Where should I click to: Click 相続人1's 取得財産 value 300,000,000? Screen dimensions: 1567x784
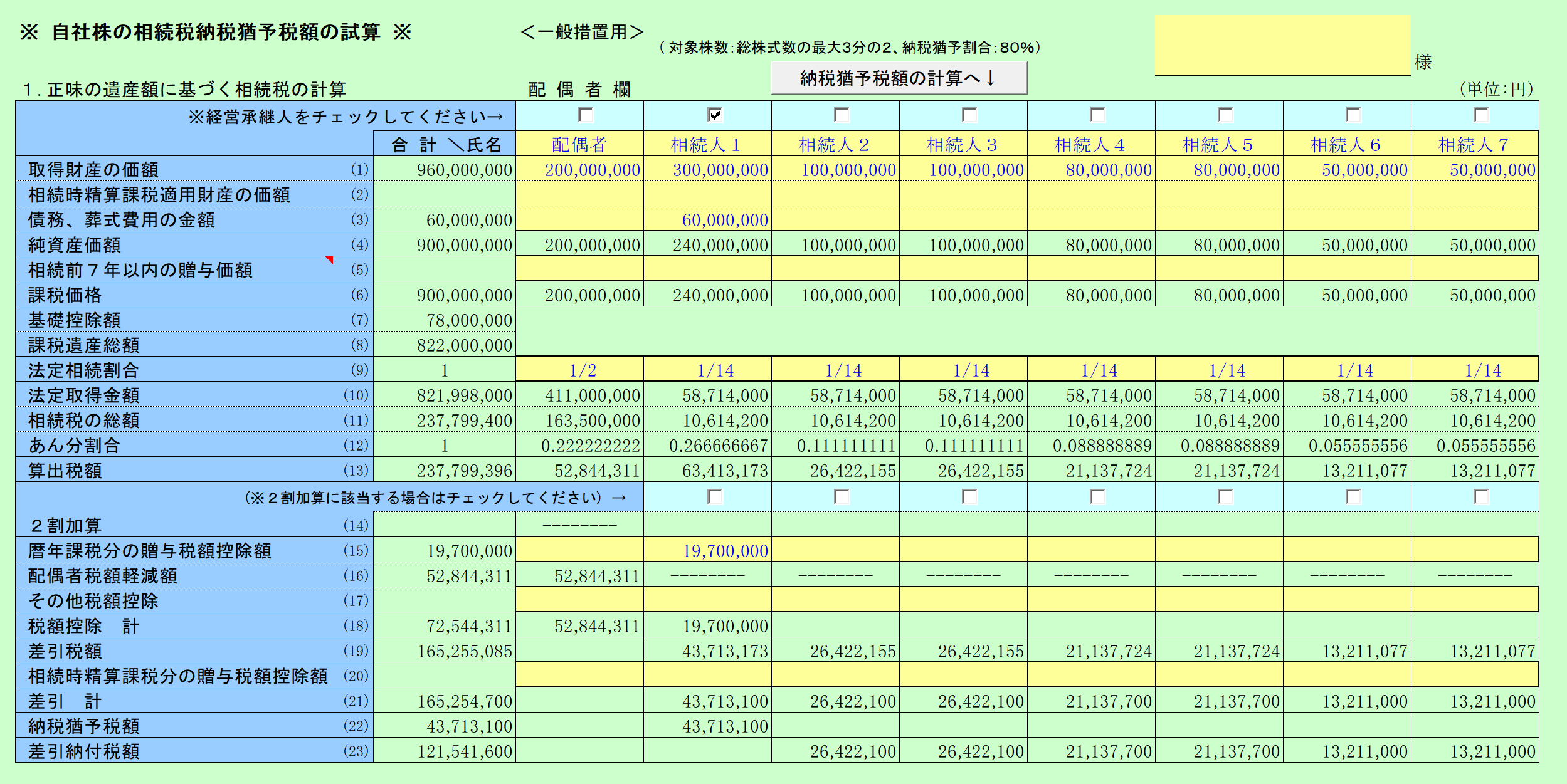pos(707,169)
